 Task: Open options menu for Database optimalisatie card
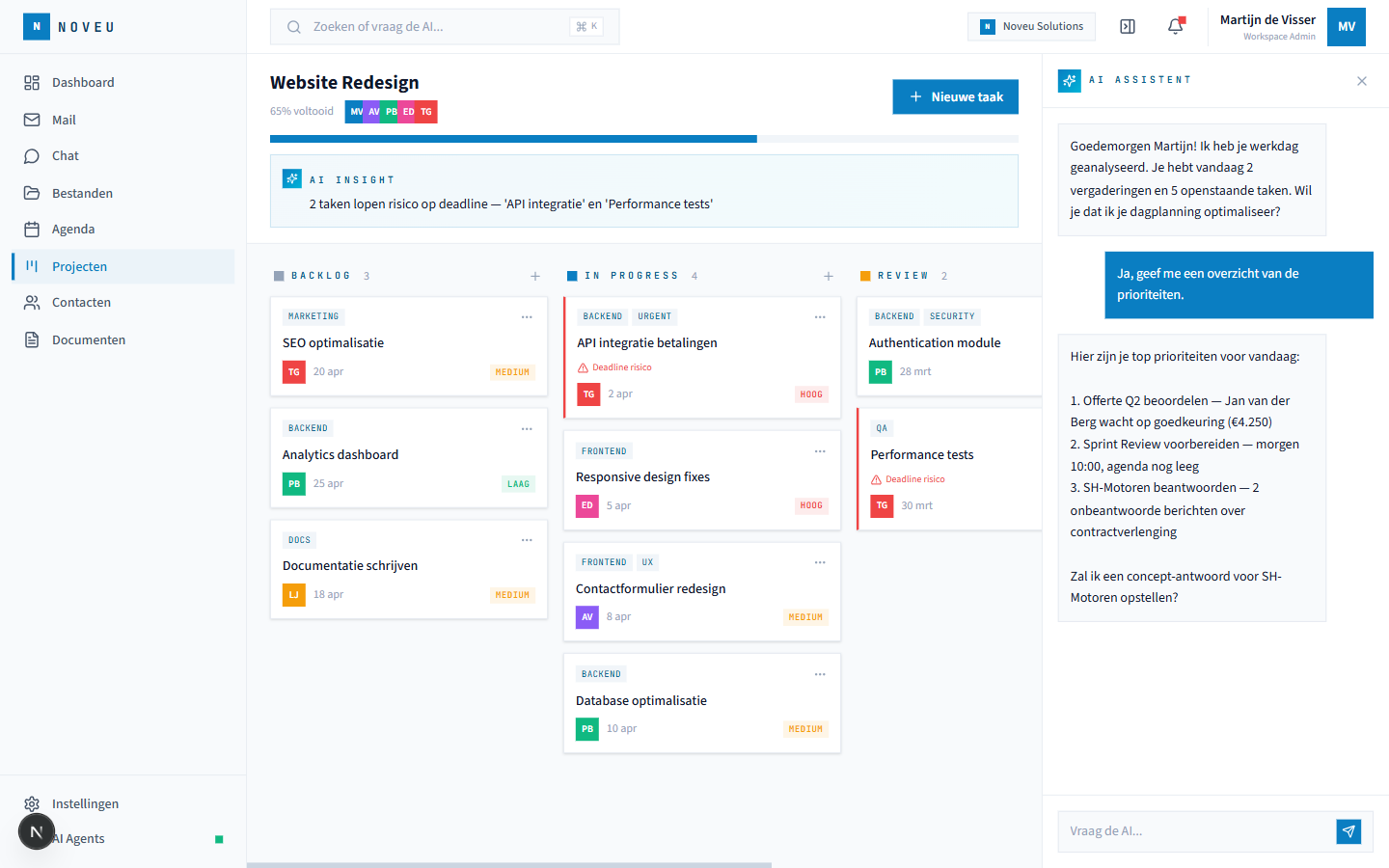[820, 674]
